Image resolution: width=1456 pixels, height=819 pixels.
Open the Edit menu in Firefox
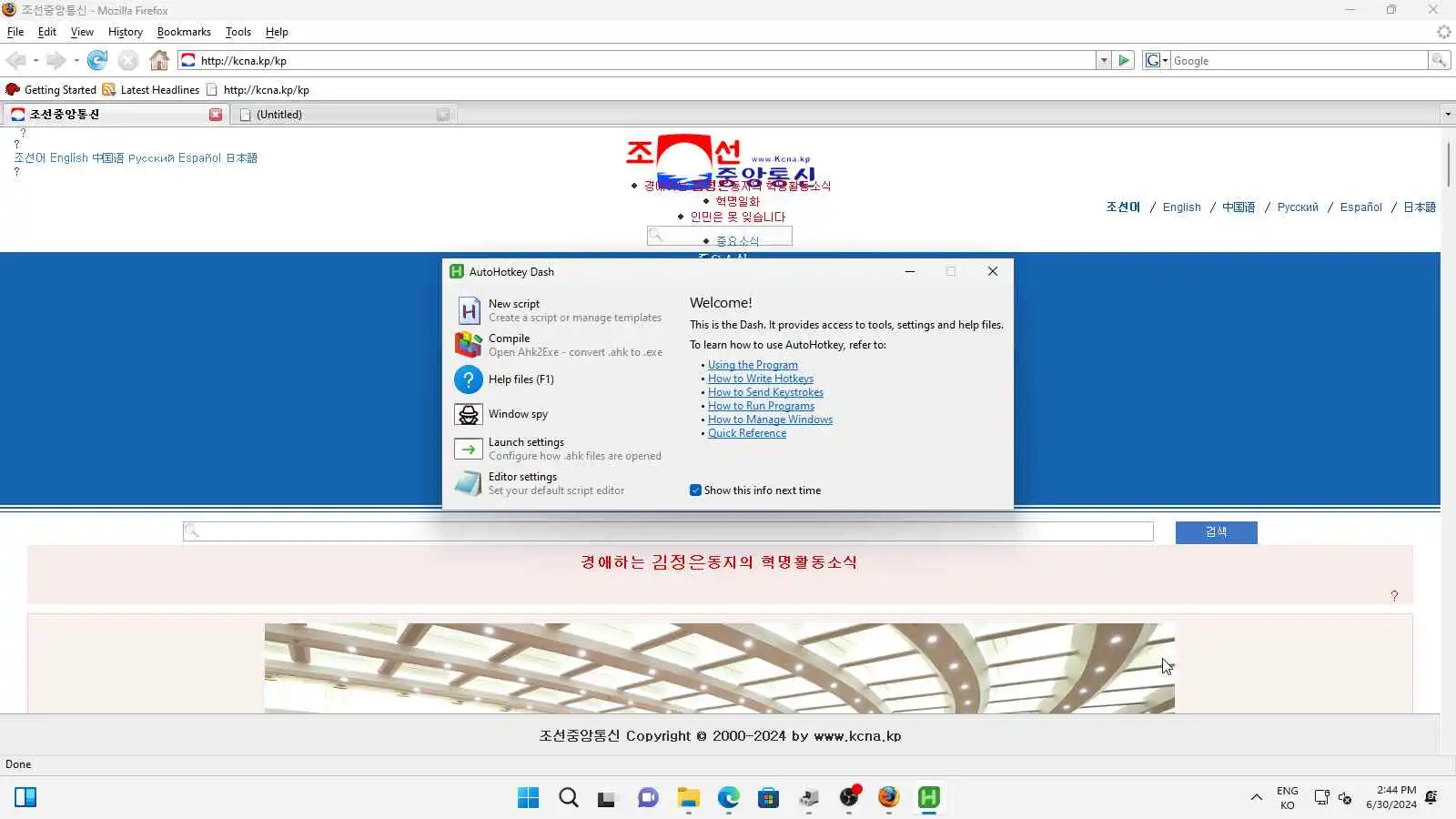click(47, 32)
